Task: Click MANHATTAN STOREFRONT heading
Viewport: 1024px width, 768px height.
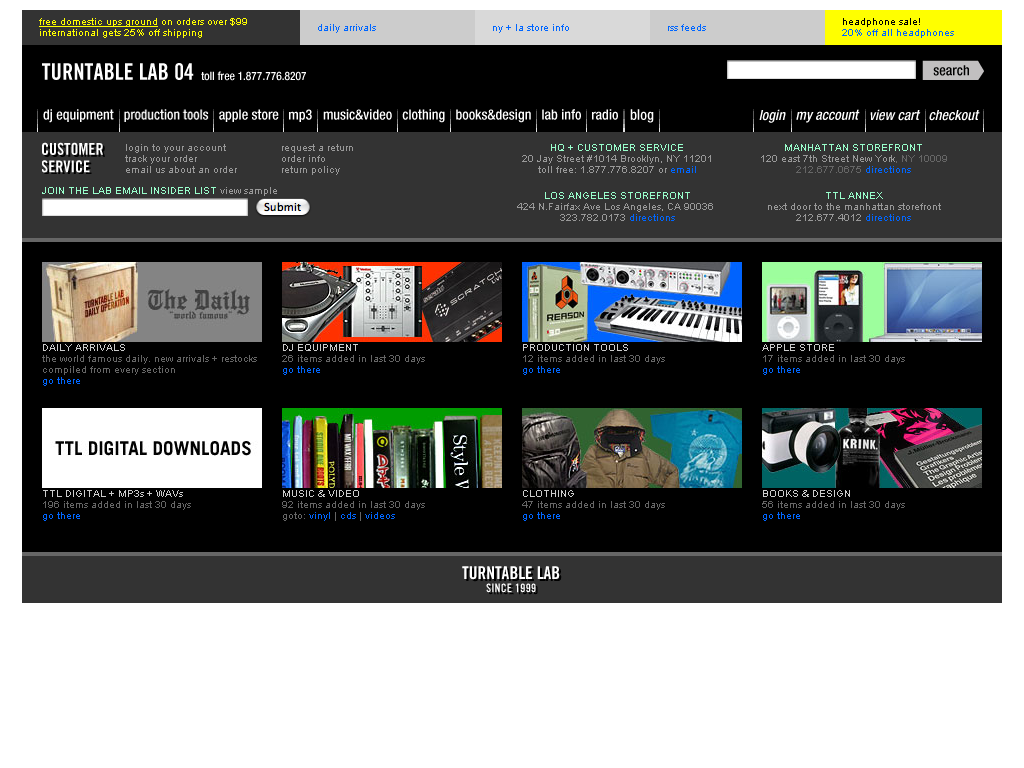Action: (853, 148)
